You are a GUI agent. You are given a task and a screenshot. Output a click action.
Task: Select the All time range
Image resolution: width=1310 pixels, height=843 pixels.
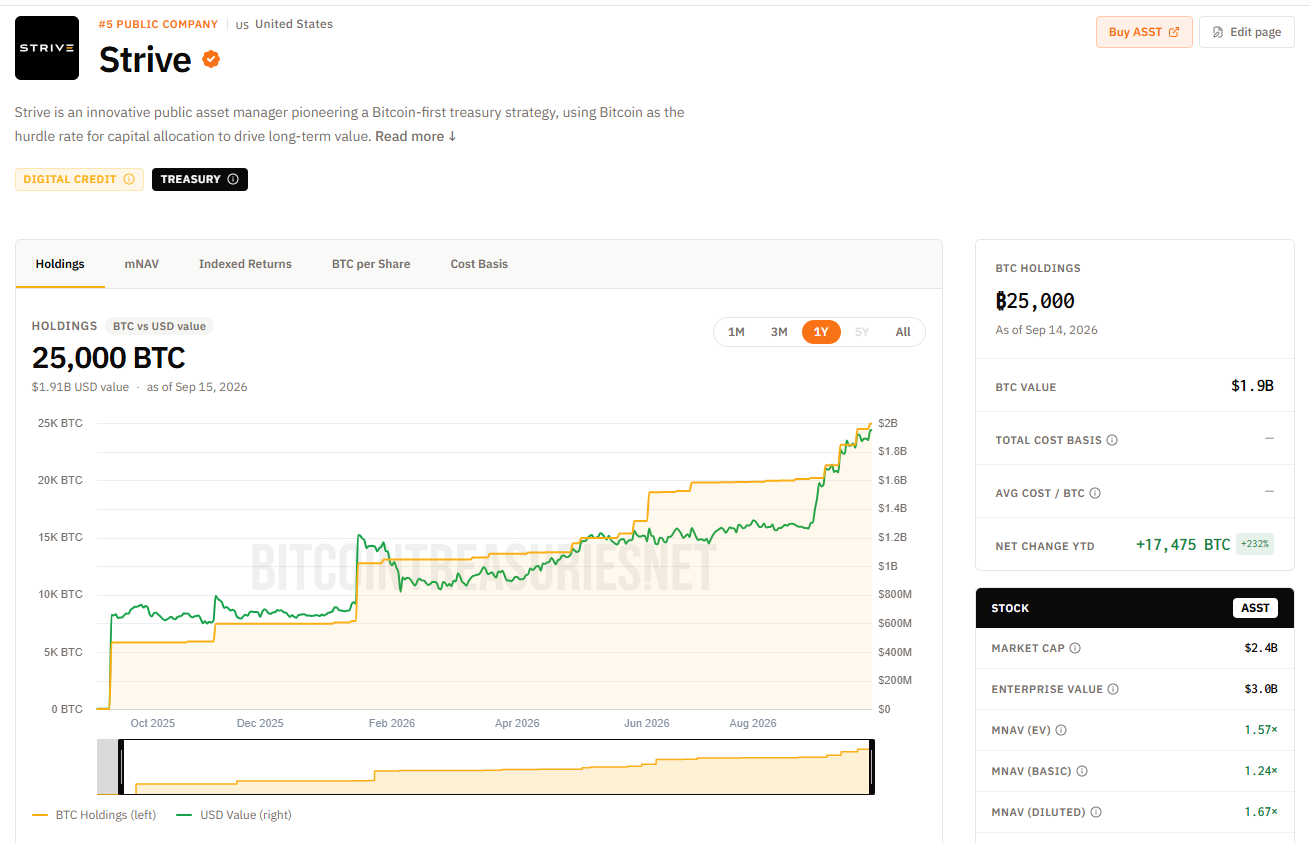[903, 332]
